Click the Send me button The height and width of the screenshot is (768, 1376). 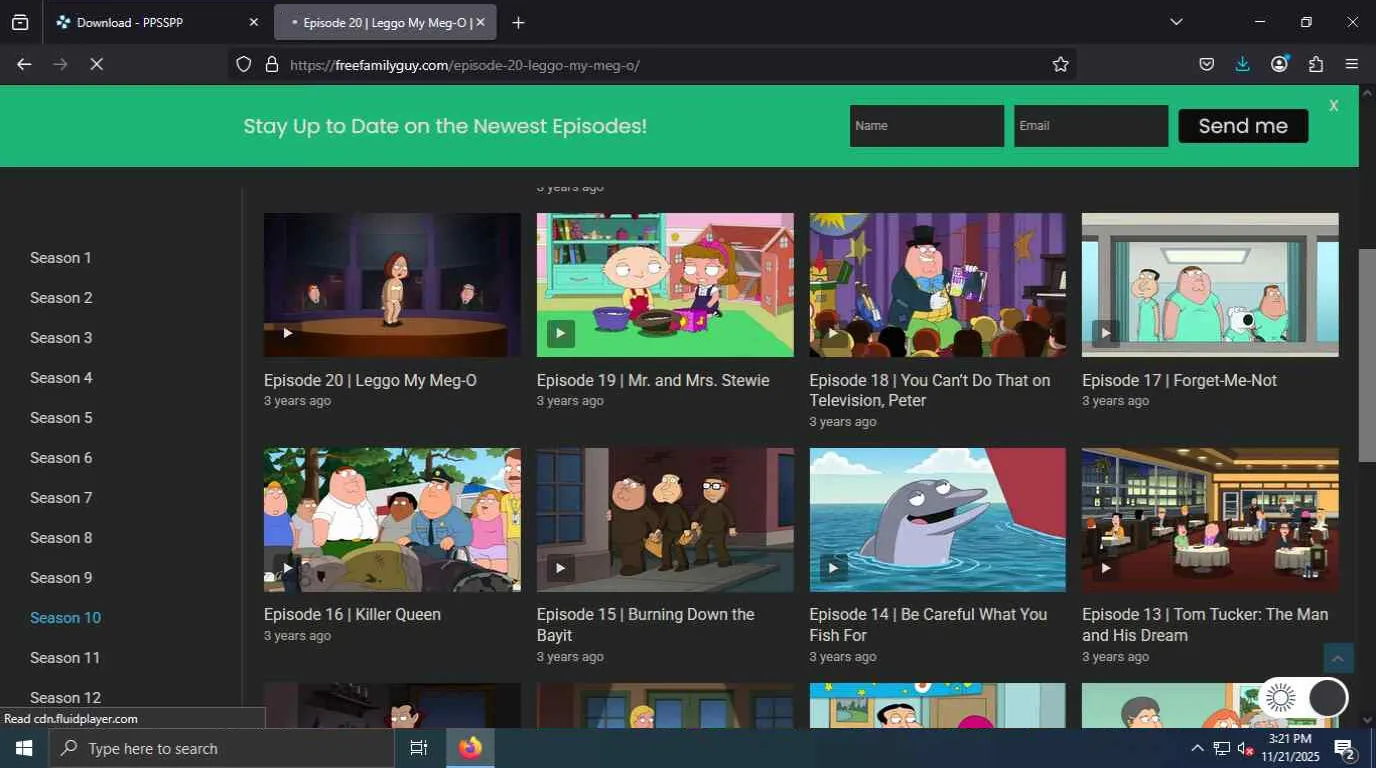coord(1243,126)
